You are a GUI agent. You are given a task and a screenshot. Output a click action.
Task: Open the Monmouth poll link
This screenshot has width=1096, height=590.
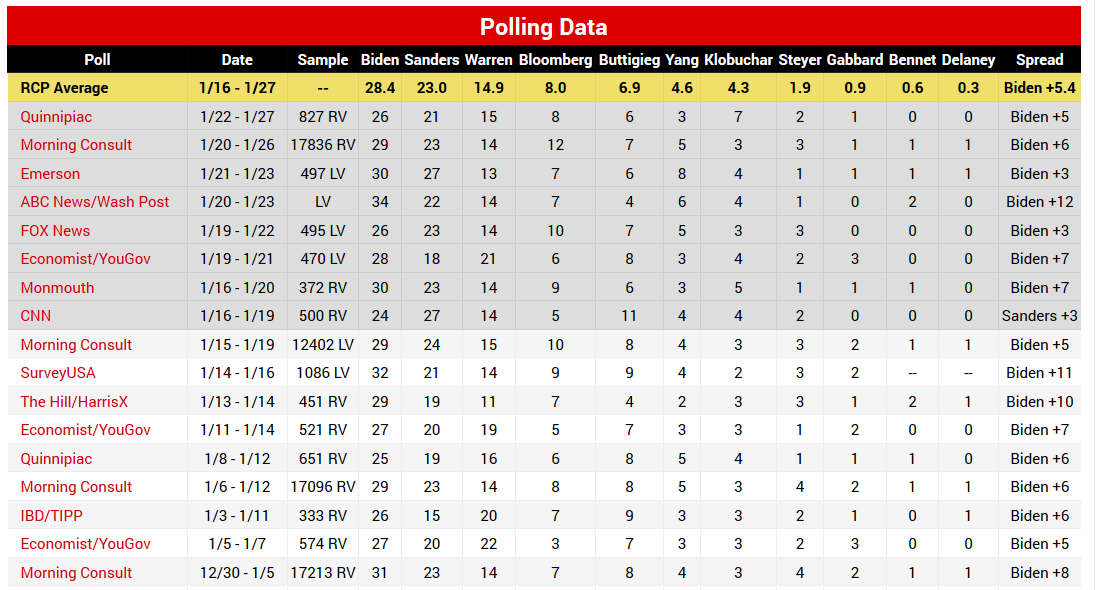[57, 287]
